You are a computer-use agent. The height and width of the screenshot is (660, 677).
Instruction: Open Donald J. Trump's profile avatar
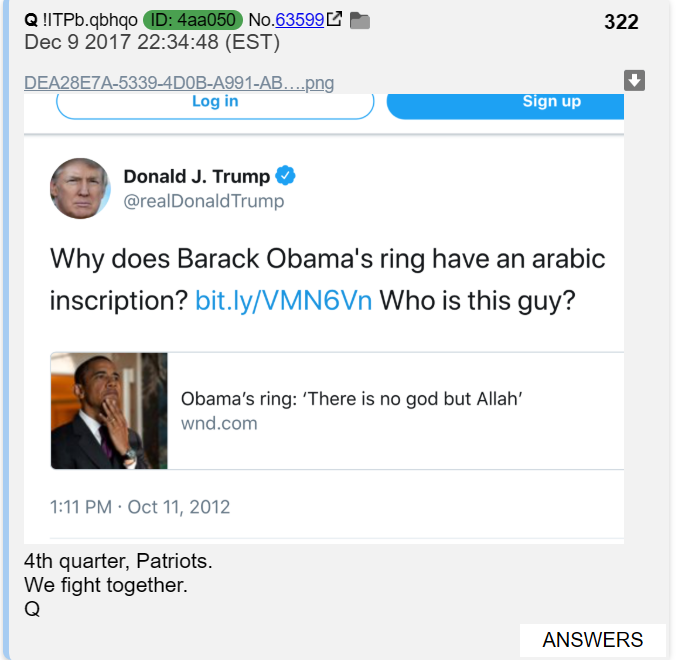80,189
